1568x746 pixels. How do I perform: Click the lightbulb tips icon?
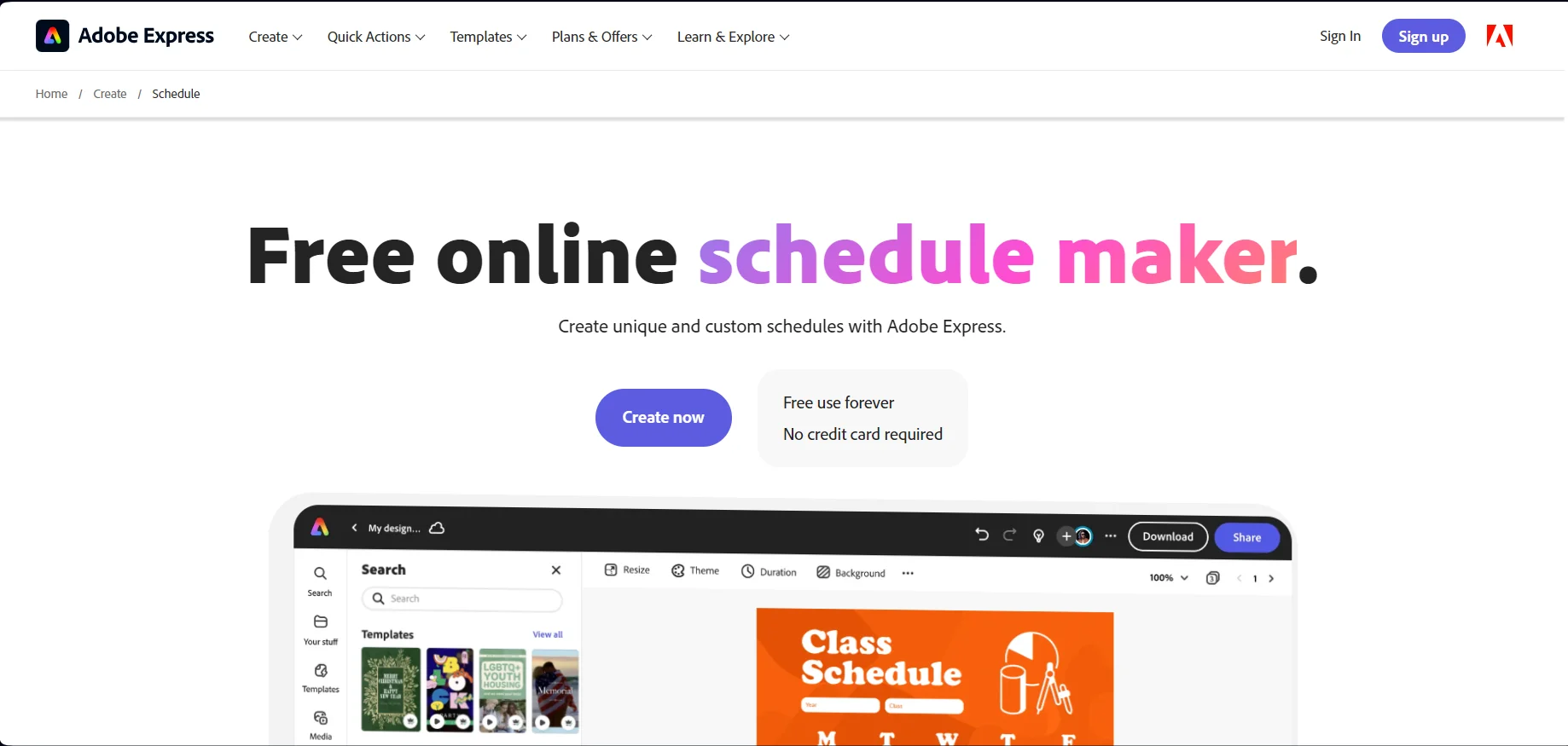pyautogui.click(x=1038, y=536)
